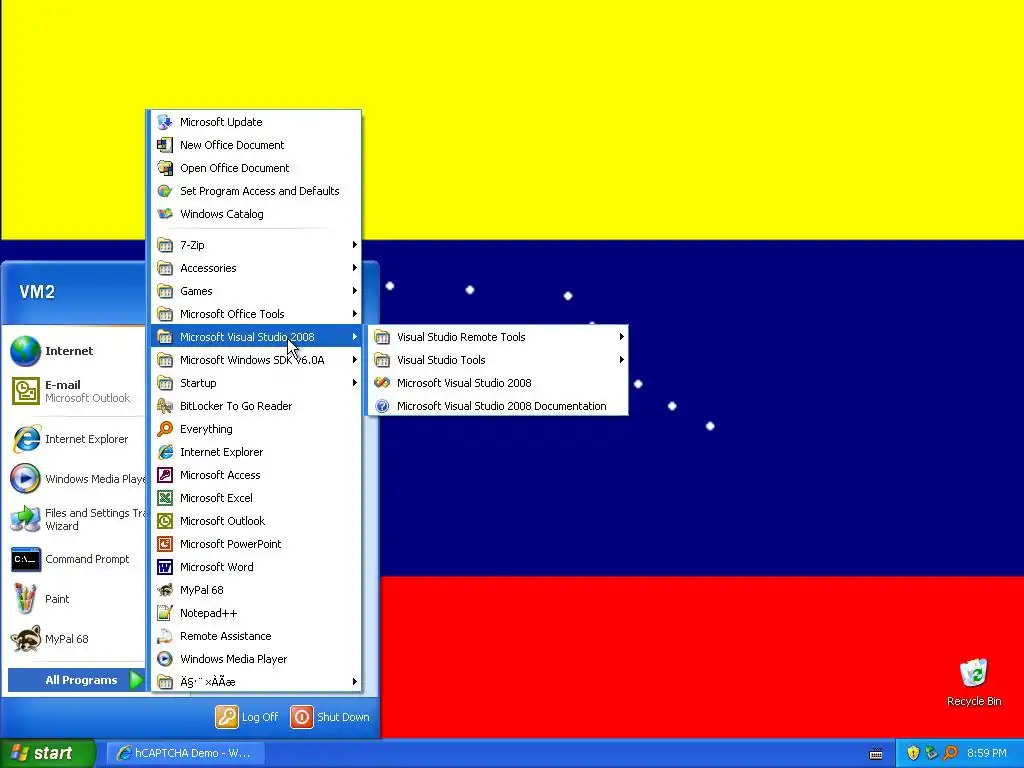Click E-mail Microsoft Outlook pinned icon

point(25,391)
